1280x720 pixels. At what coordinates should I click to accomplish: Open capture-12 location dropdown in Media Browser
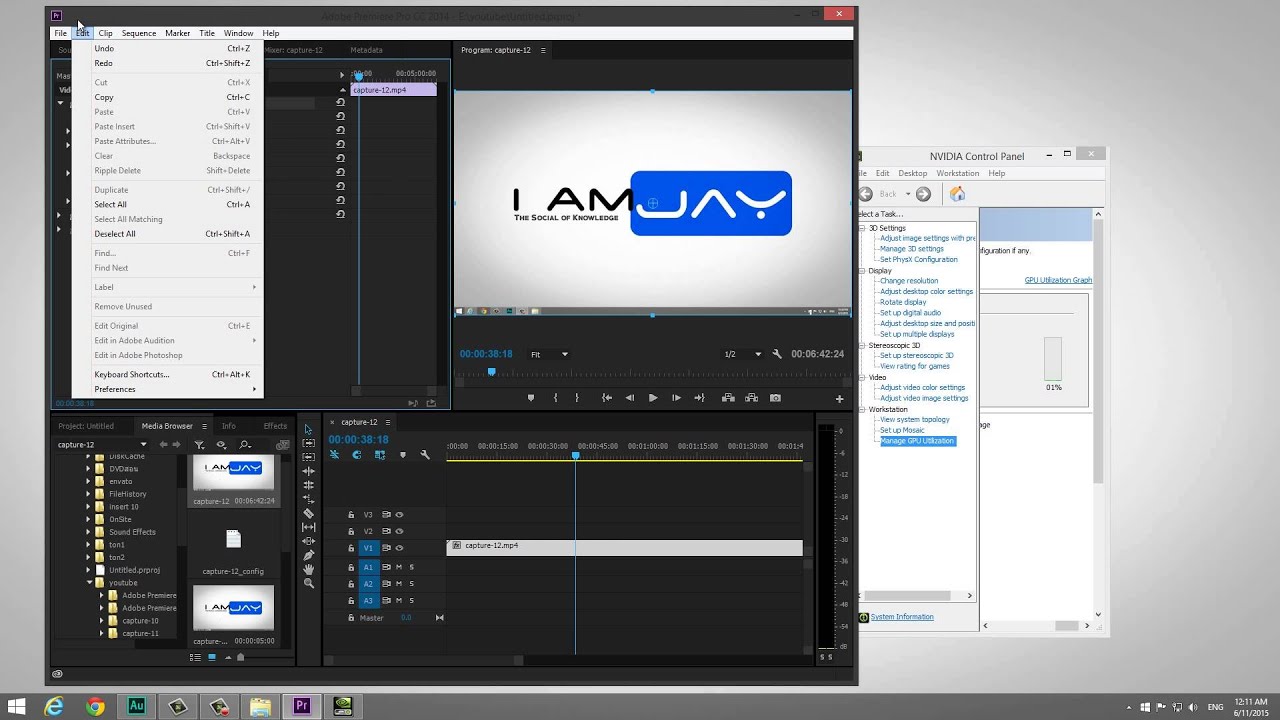coord(102,445)
